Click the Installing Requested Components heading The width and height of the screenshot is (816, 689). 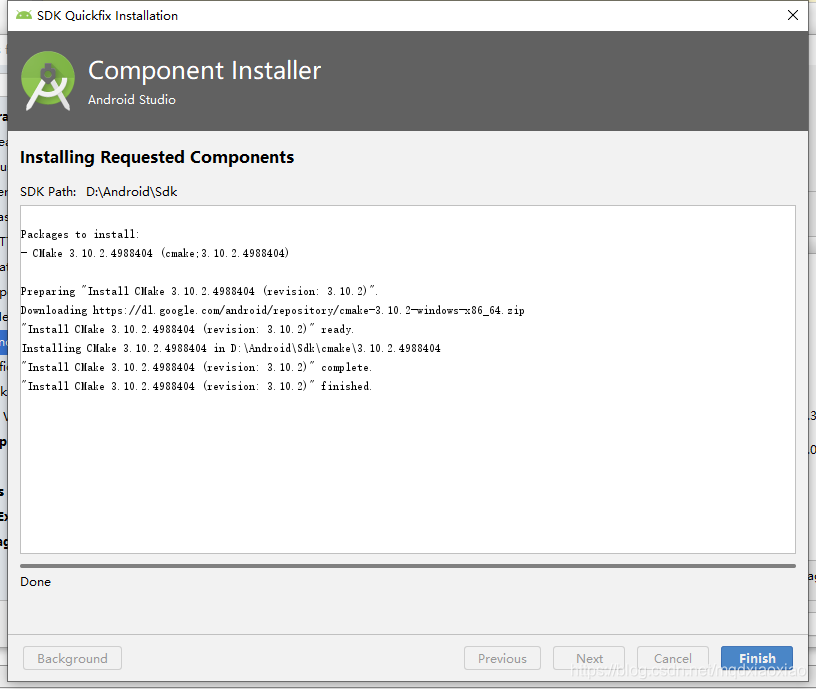click(156, 157)
